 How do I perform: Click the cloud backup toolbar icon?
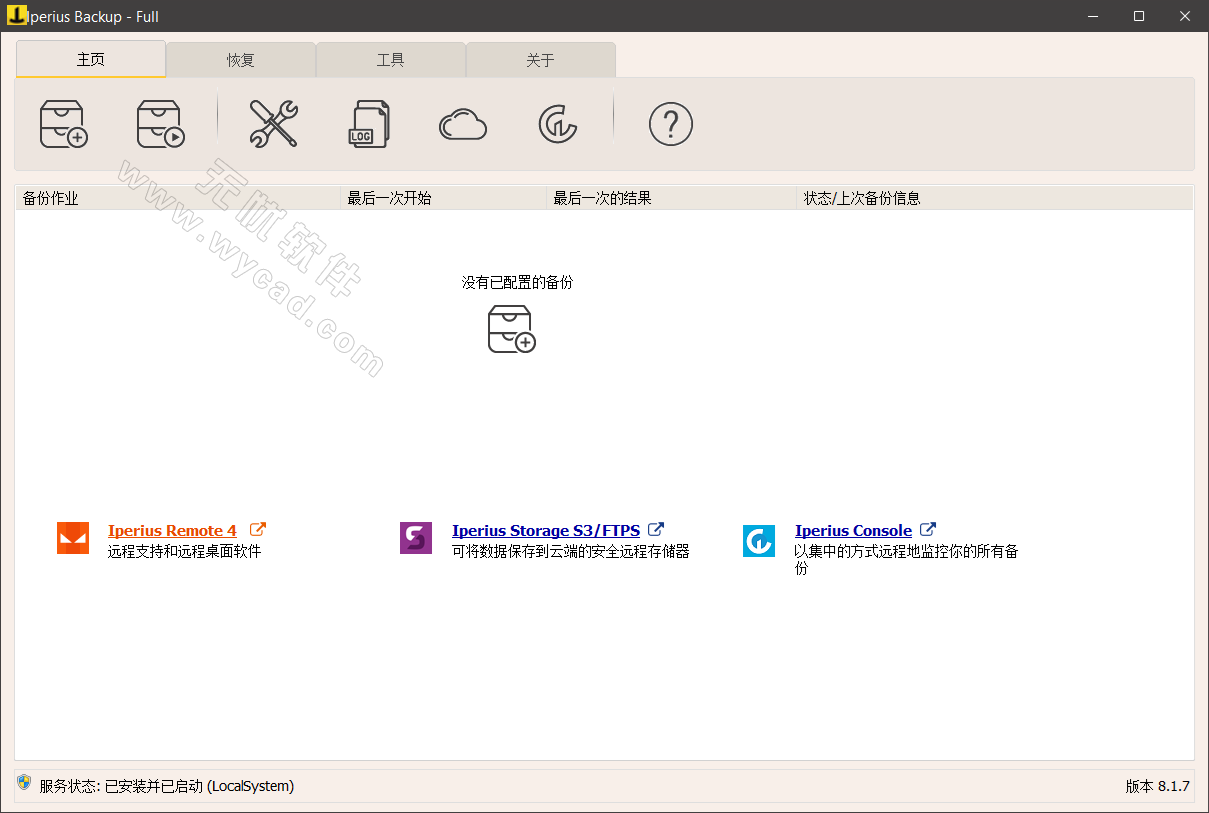click(x=463, y=123)
